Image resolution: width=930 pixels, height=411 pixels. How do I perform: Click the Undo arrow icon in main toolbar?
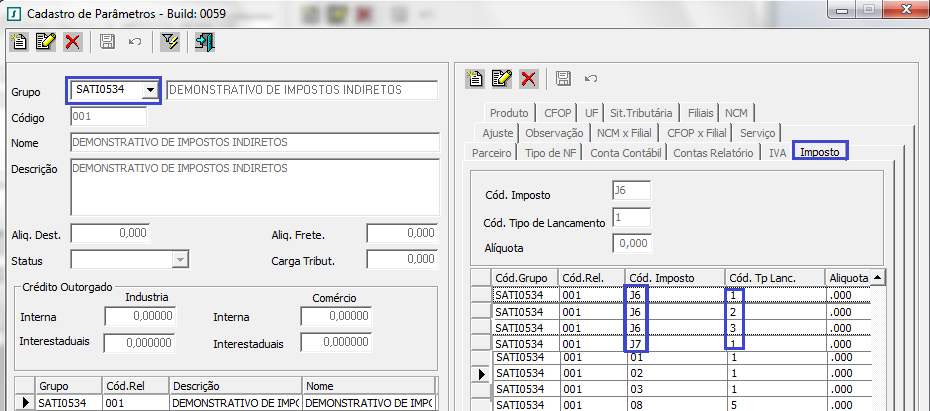pos(135,42)
